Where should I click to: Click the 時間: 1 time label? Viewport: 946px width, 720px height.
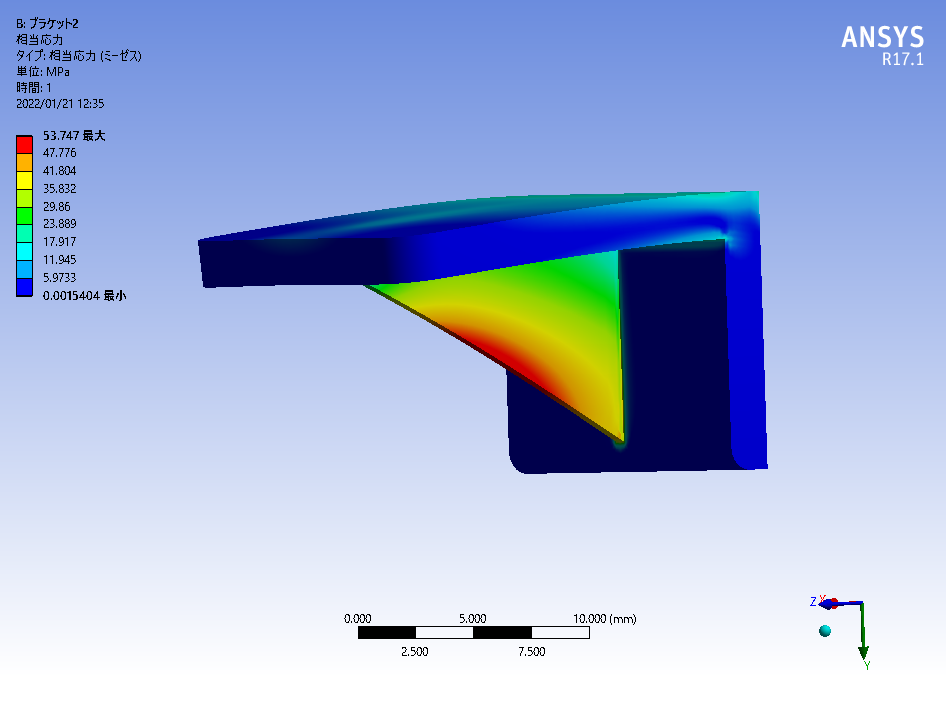(34, 88)
